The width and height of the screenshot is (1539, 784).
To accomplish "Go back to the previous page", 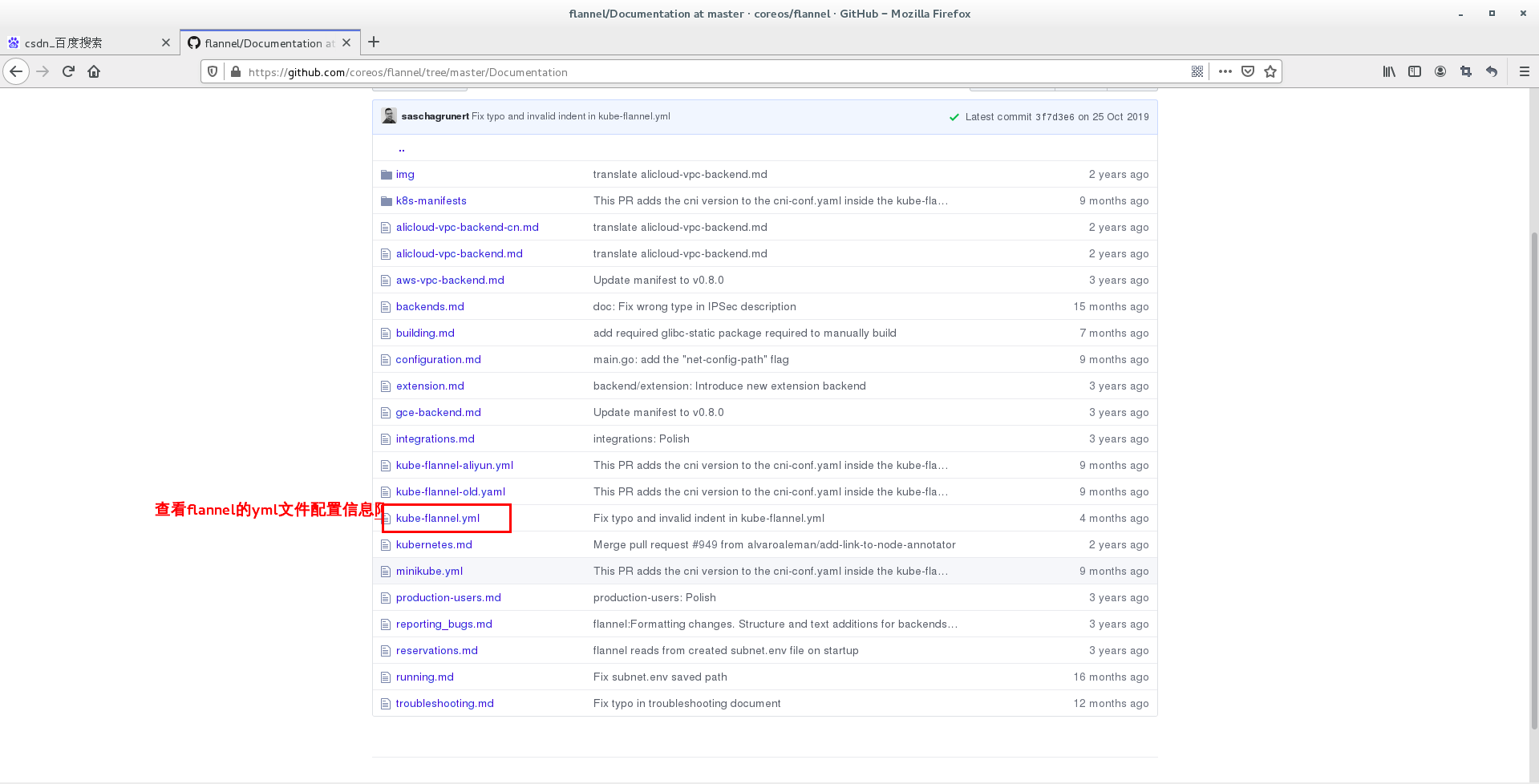I will coord(16,71).
